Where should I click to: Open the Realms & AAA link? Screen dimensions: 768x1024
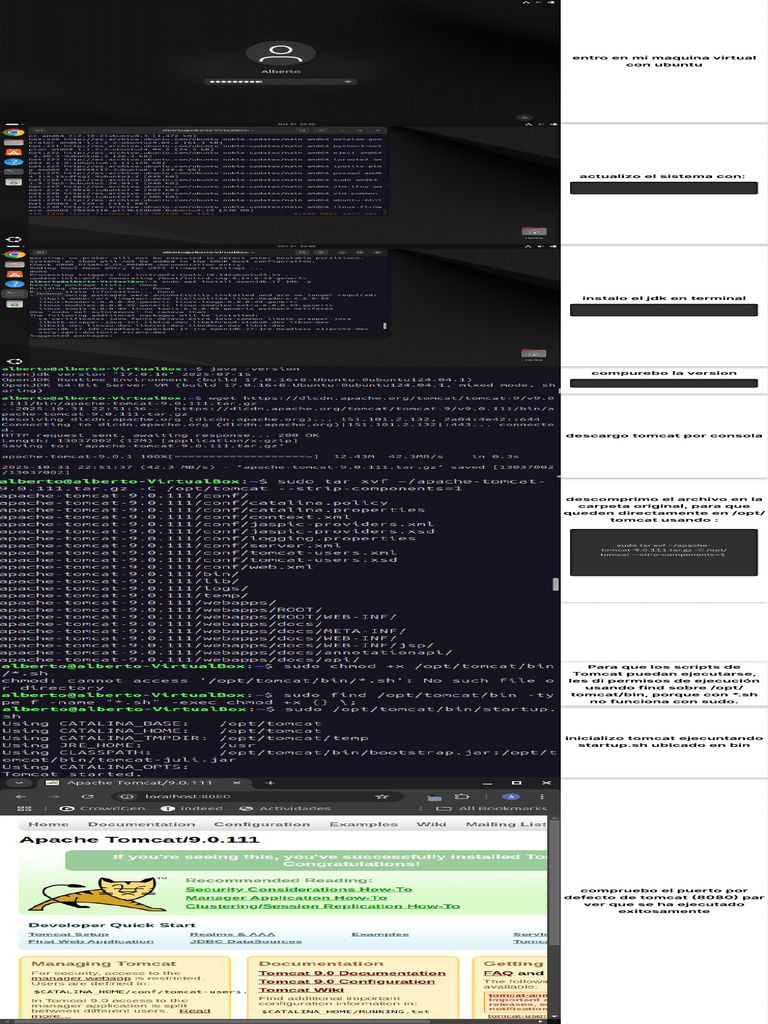click(x=232, y=935)
